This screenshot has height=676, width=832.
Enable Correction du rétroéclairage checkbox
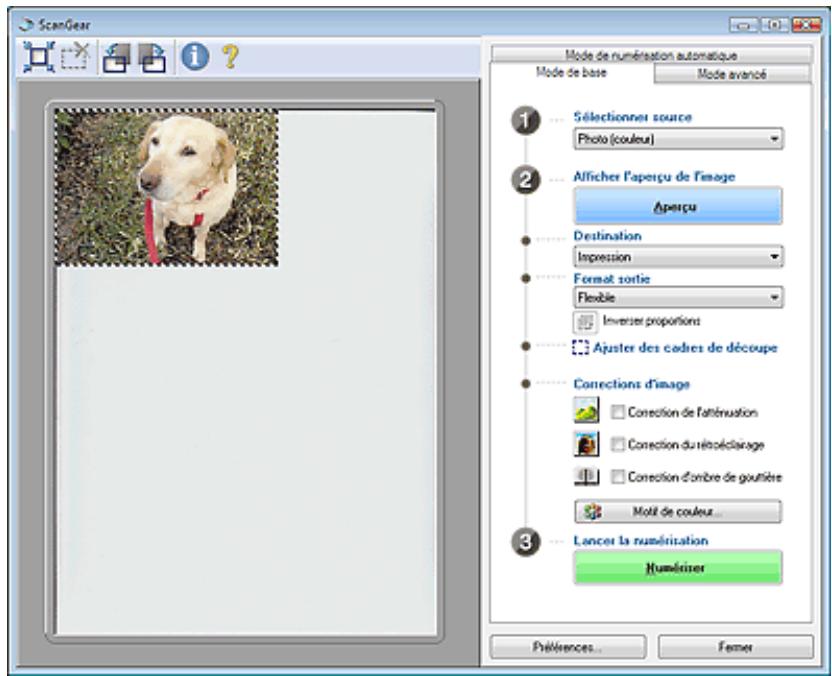[x=618, y=444]
